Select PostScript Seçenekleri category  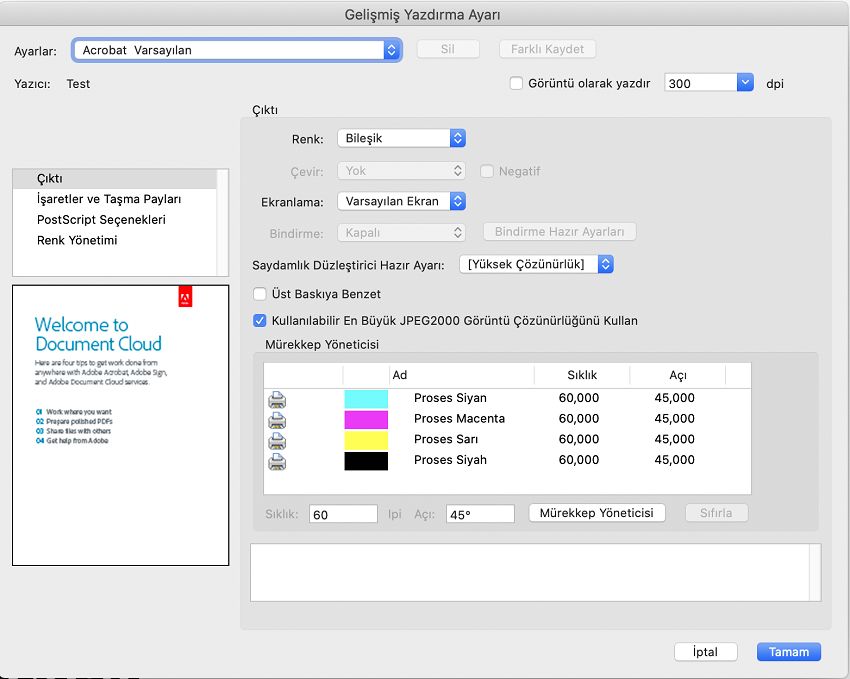click(114, 219)
